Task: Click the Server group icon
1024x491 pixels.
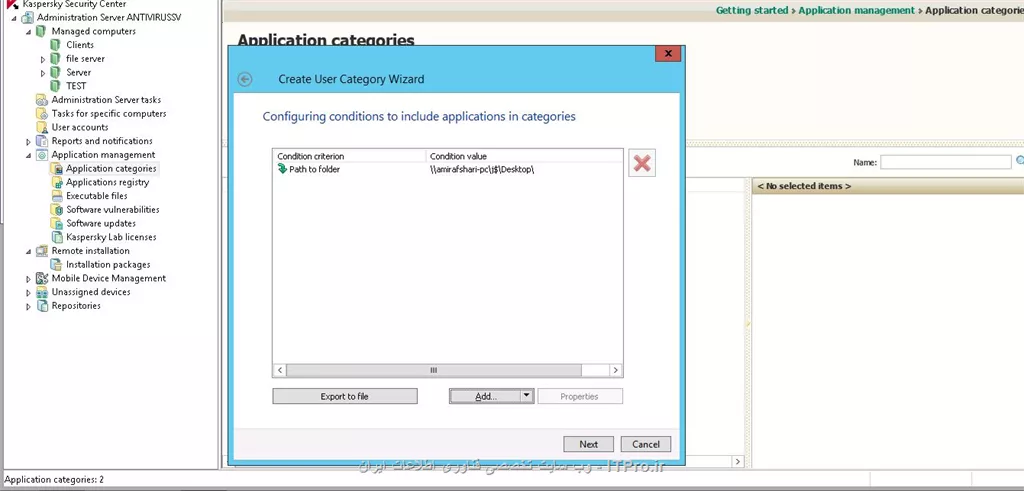Action: tap(56, 72)
